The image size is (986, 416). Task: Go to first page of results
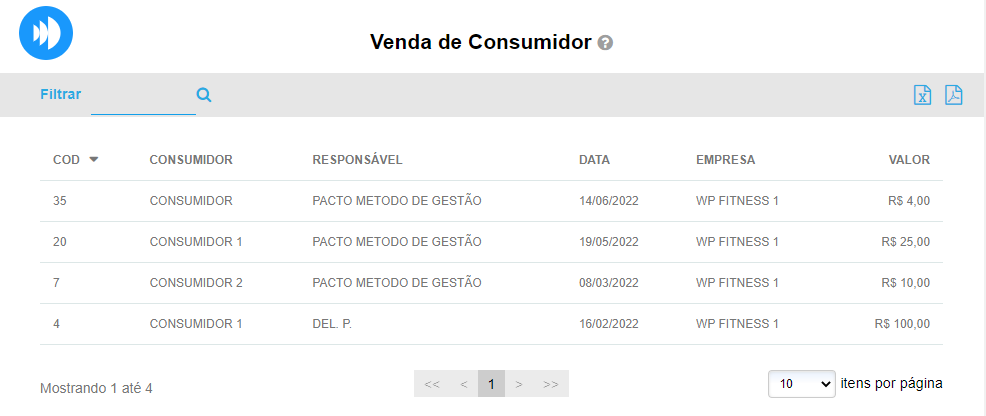point(432,384)
